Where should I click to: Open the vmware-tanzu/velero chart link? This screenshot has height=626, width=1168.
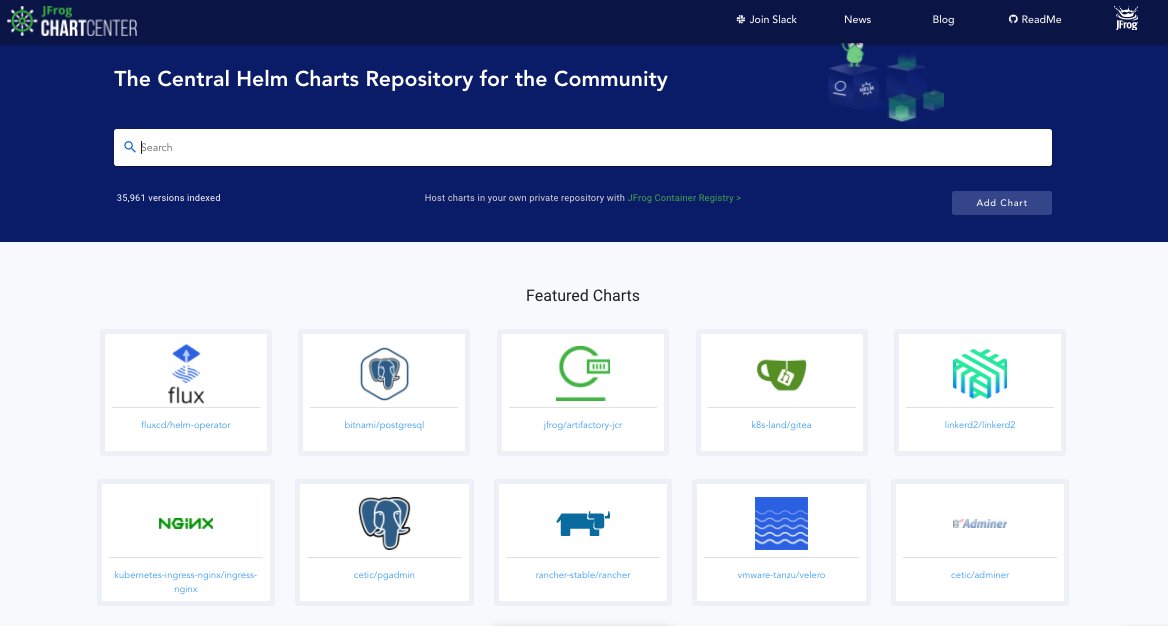(781, 575)
